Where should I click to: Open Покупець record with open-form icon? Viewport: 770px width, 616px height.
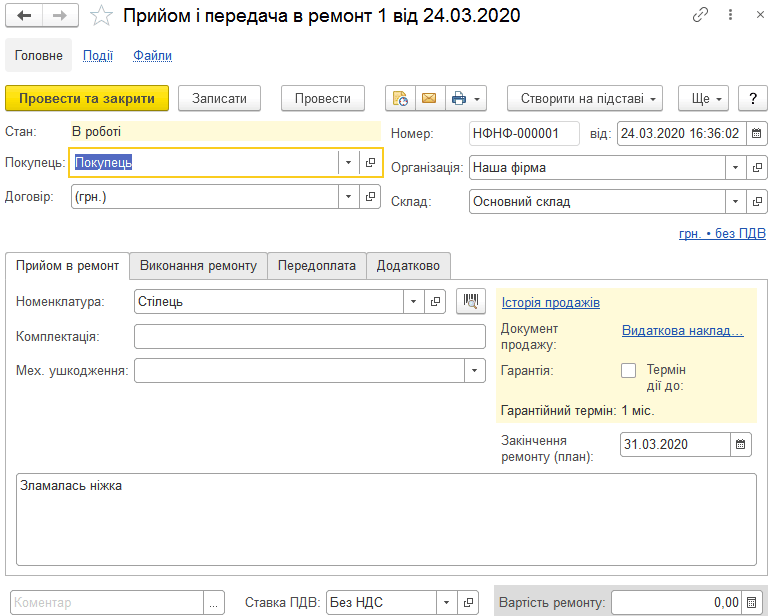[x=371, y=162]
